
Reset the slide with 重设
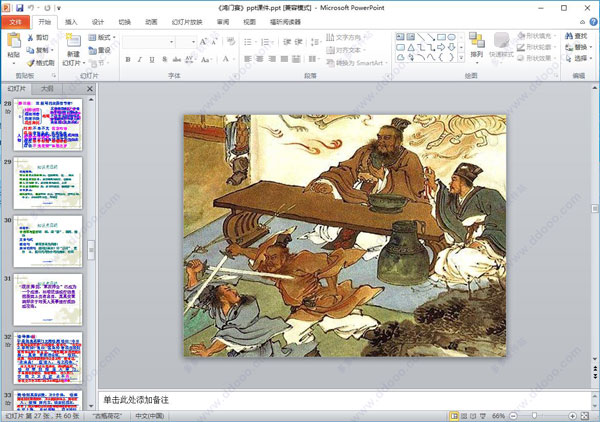(99, 50)
